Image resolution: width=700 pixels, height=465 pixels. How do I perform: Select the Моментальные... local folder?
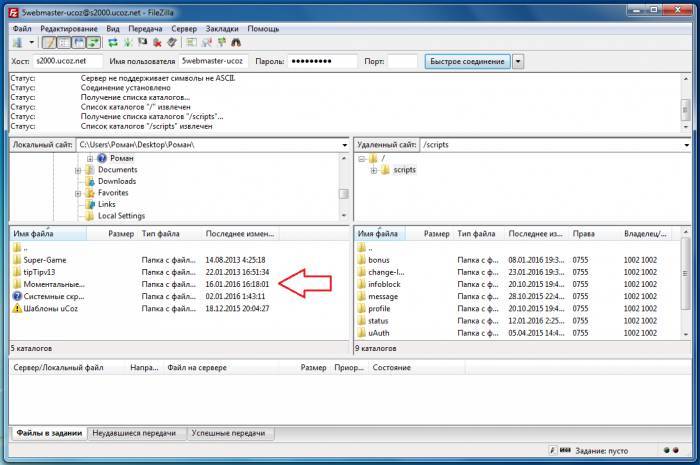pyautogui.click(x=54, y=284)
